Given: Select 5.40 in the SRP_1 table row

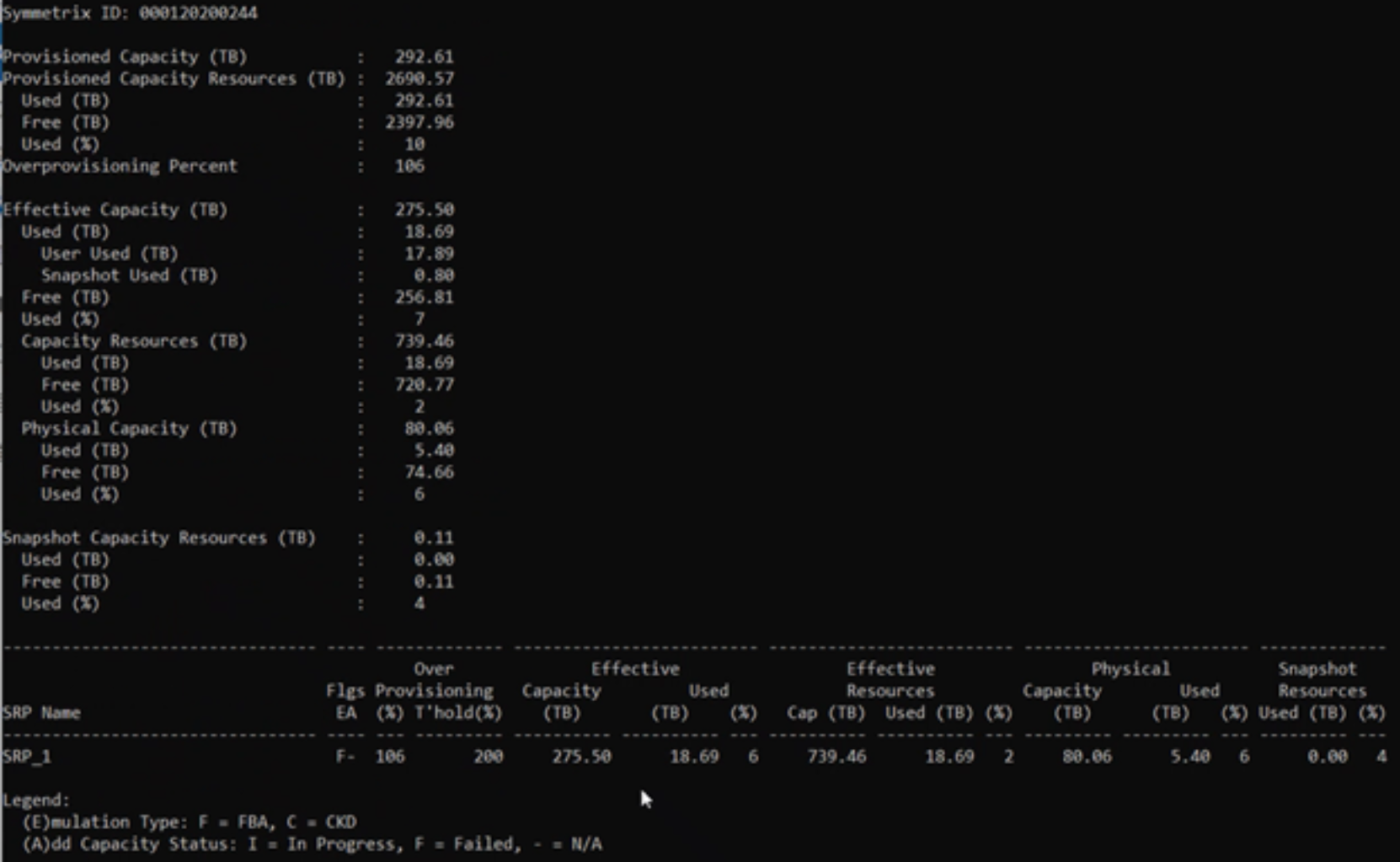Looking at the screenshot, I should [x=1190, y=757].
